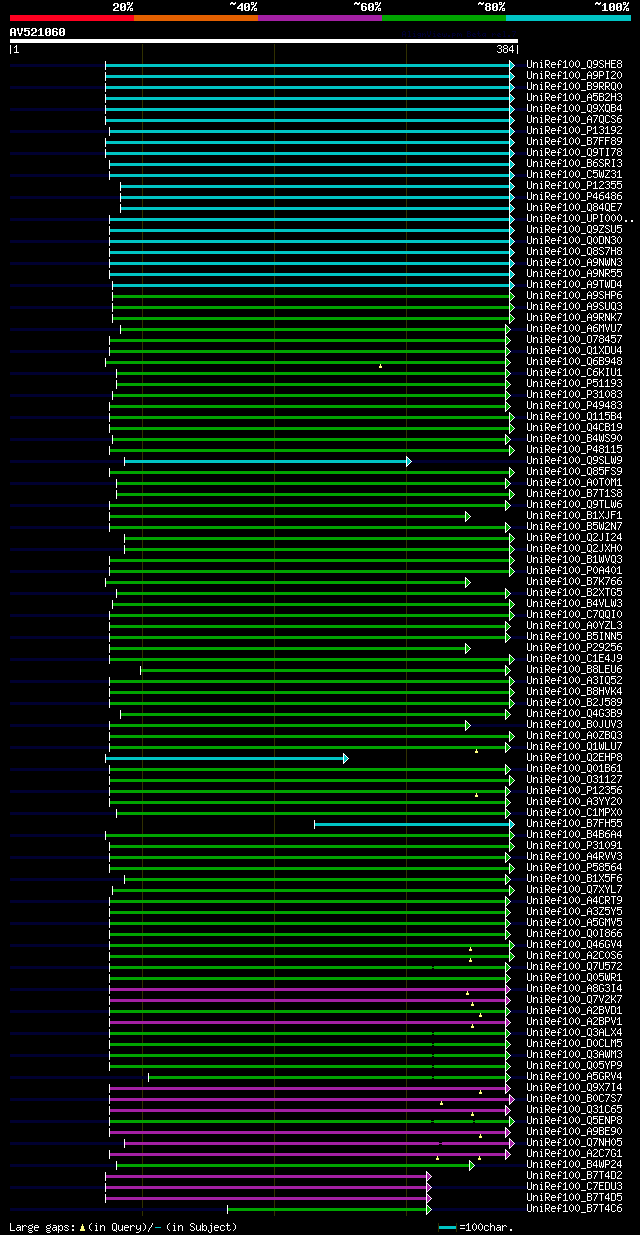640x1235 pixels.
Task: Open hit UniRef100_B7T4D2
Action: coord(574,1176)
